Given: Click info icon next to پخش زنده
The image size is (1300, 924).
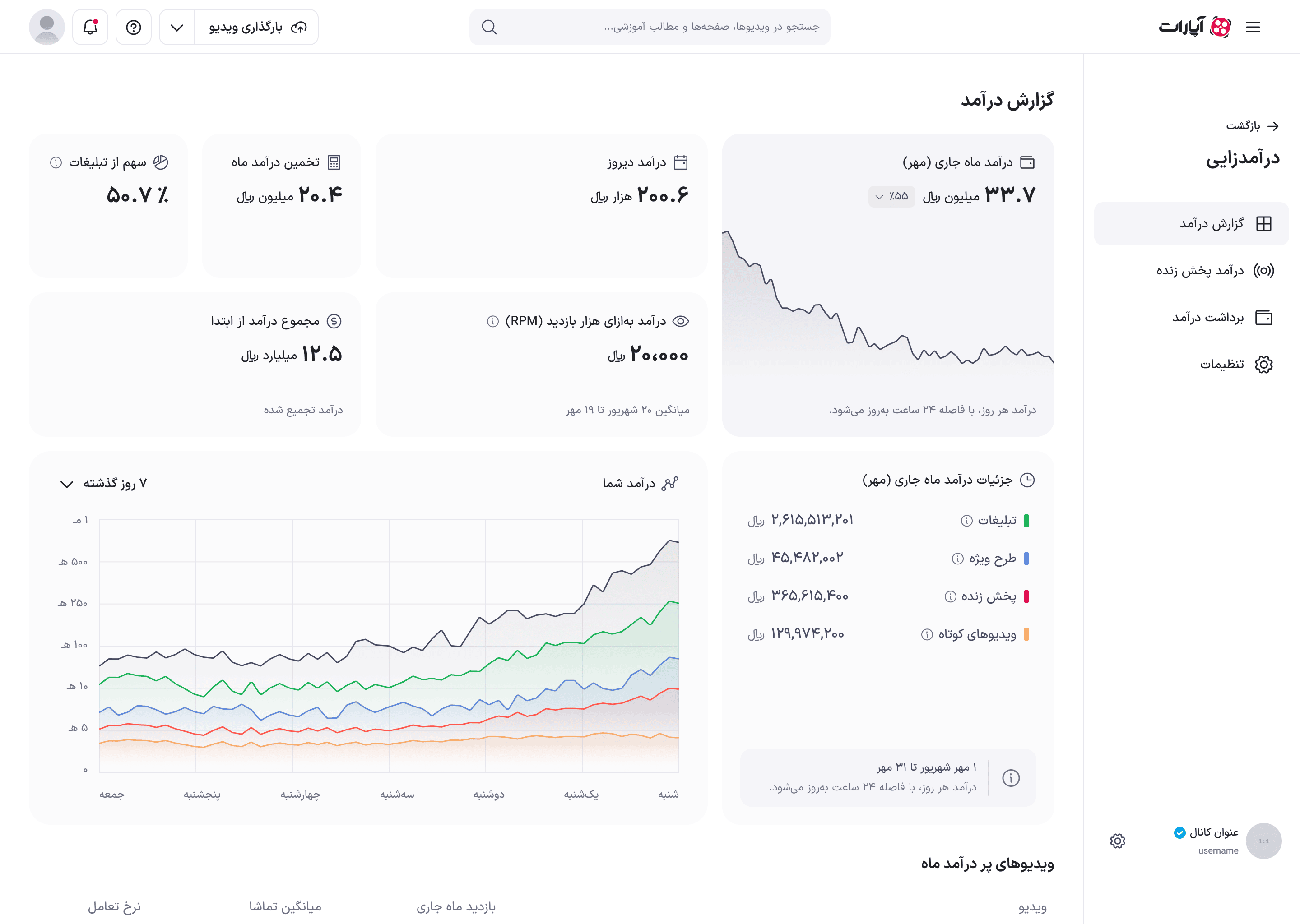Looking at the screenshot, I should click(950, 596).
